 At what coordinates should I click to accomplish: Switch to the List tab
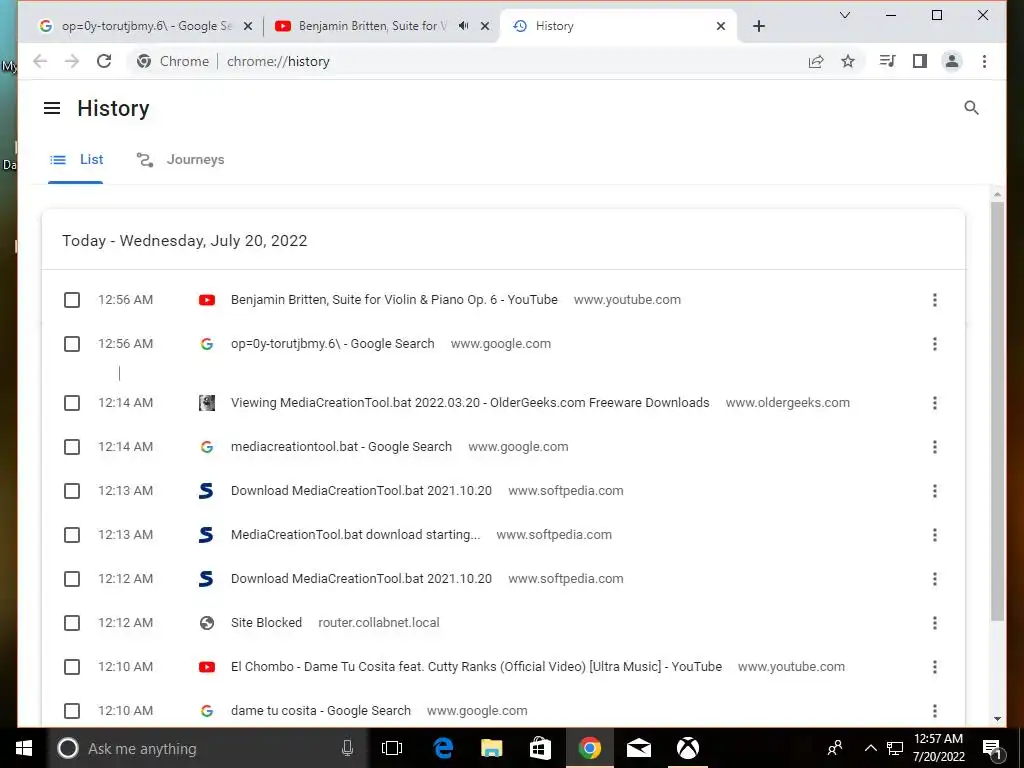[76, 159]
